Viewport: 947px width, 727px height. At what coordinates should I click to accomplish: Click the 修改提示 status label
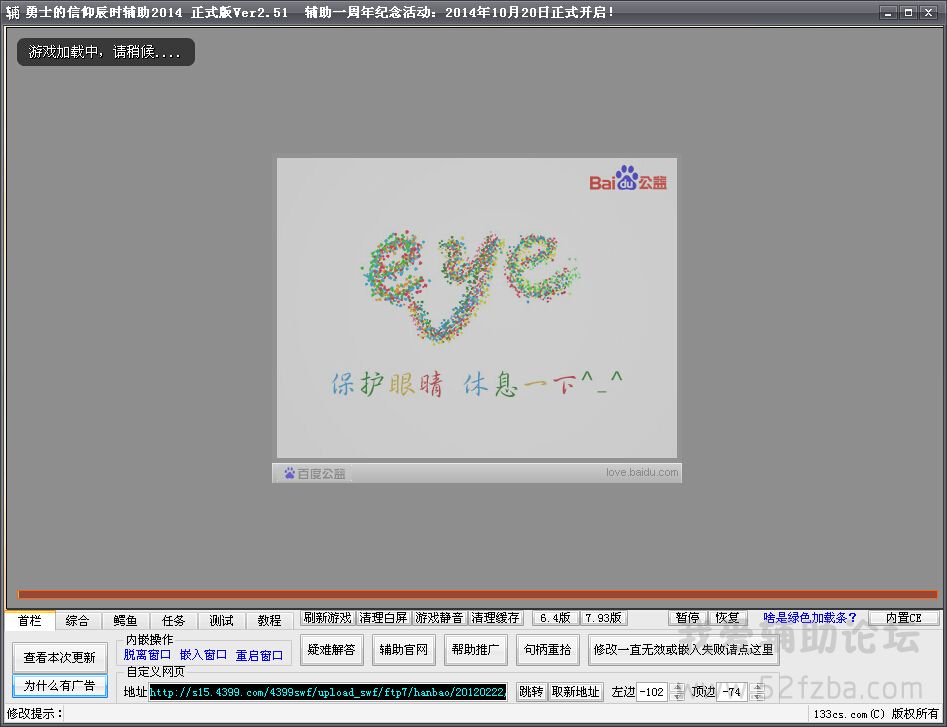pyautogui.click(x=34, y=714)
